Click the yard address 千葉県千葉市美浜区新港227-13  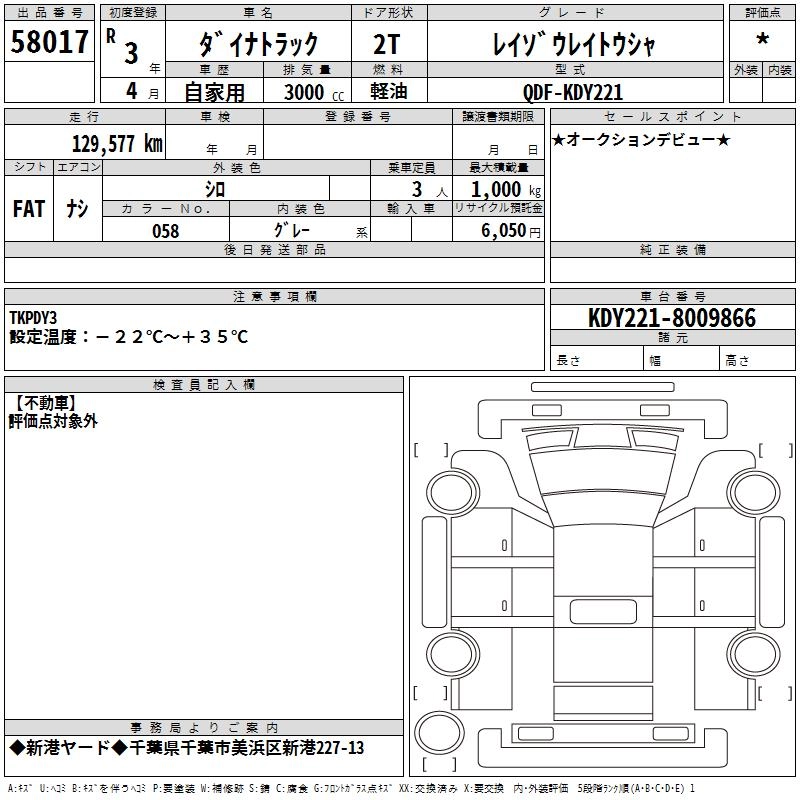click(246, 748)
